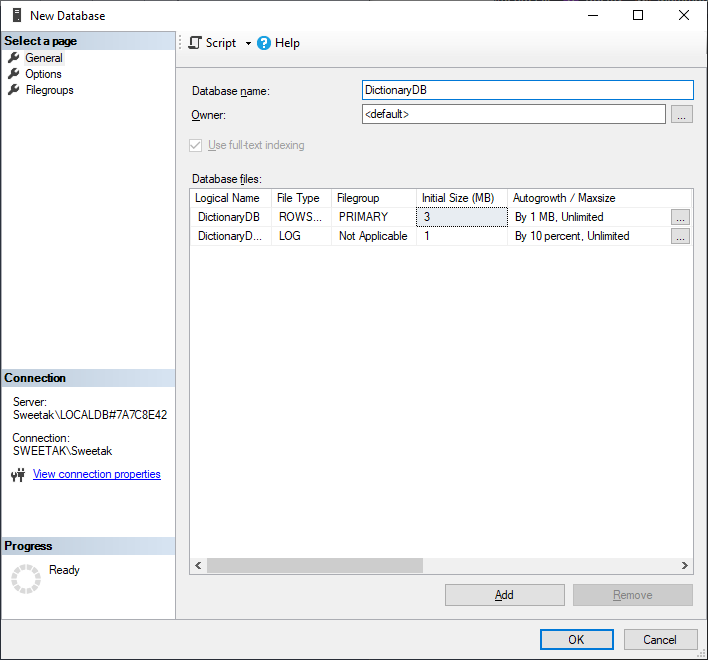Screen dimensions: 708x660
Task: Open View connection properties link
Action: [x=97, y=474]
